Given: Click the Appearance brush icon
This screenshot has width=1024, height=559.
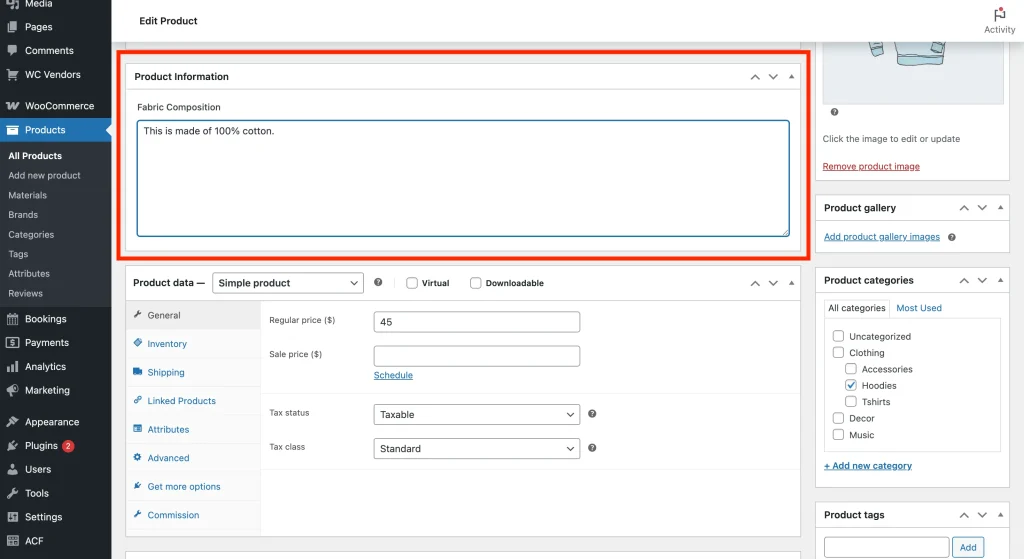Looking at the screenshot, I should (12, 422).
